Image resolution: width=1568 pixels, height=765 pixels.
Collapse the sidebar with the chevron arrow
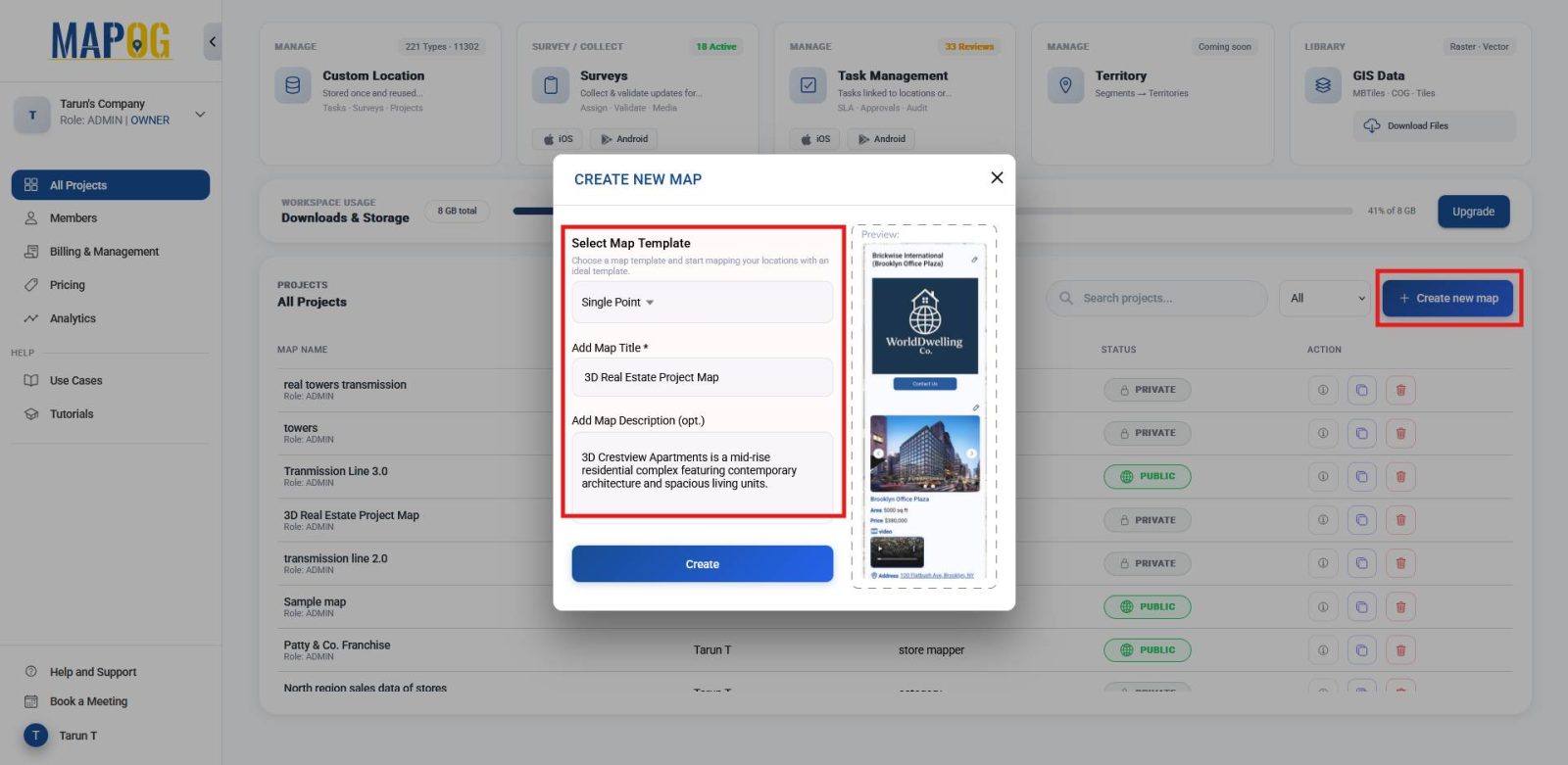[213, 42]
